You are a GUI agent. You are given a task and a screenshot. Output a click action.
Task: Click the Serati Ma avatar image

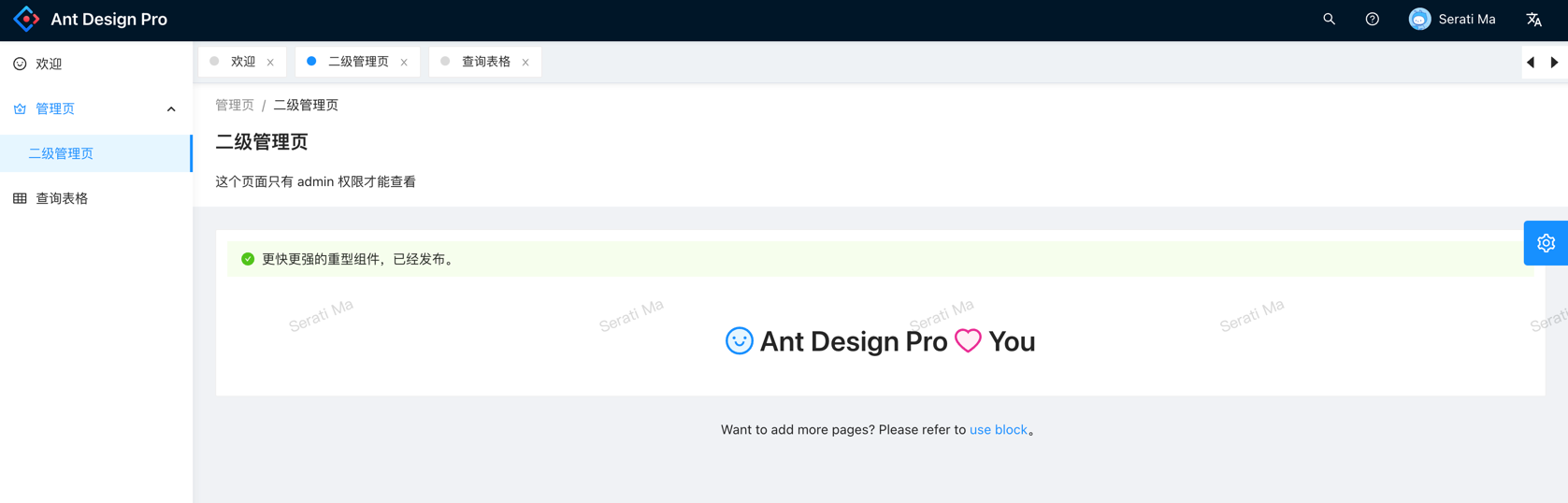tap(1419, 19)
